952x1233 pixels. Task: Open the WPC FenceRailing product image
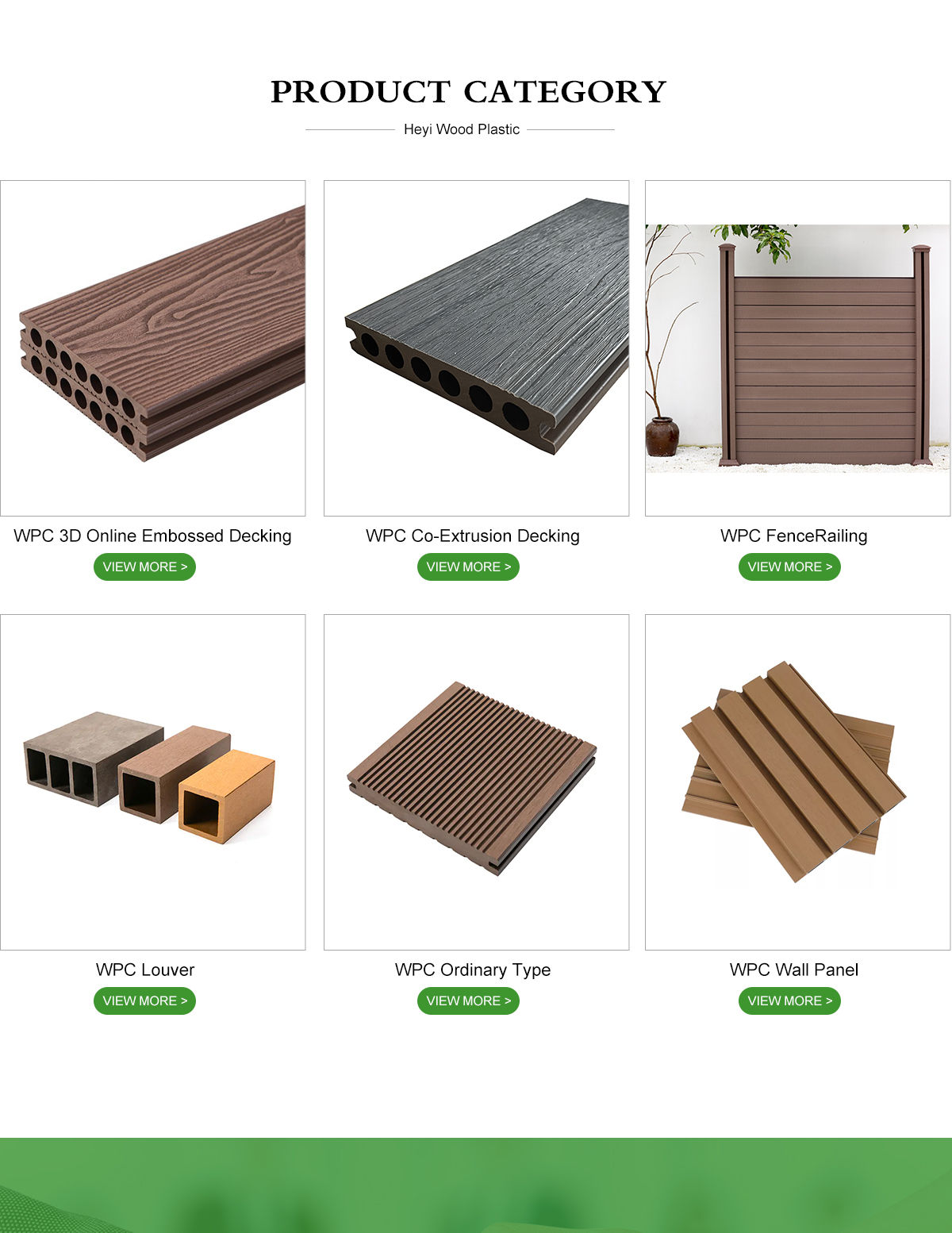(797, 348)
